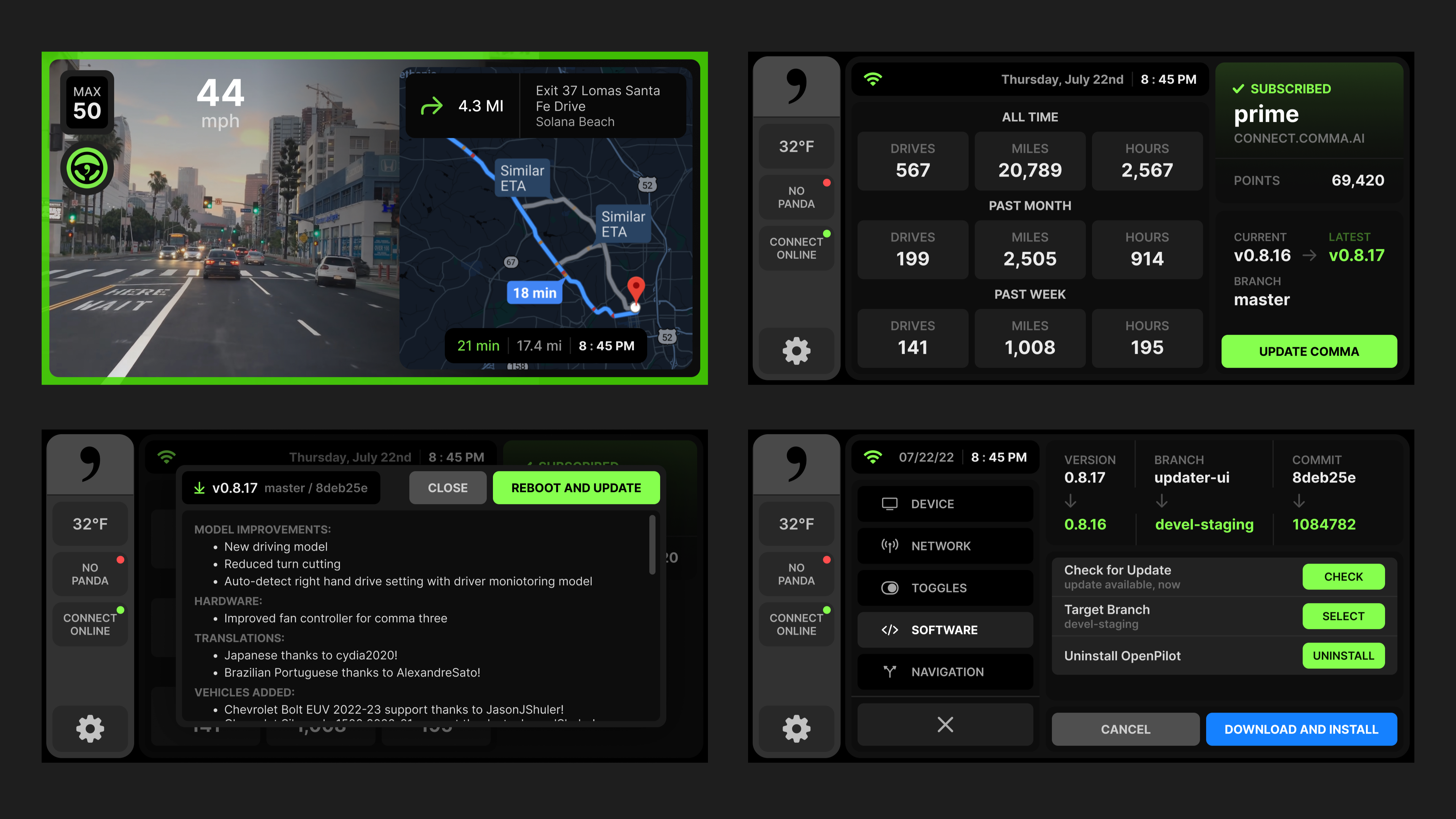This screenshot has height=819, width=1456.
Task: Click the X close icon below Navigation
Action: 945,725
